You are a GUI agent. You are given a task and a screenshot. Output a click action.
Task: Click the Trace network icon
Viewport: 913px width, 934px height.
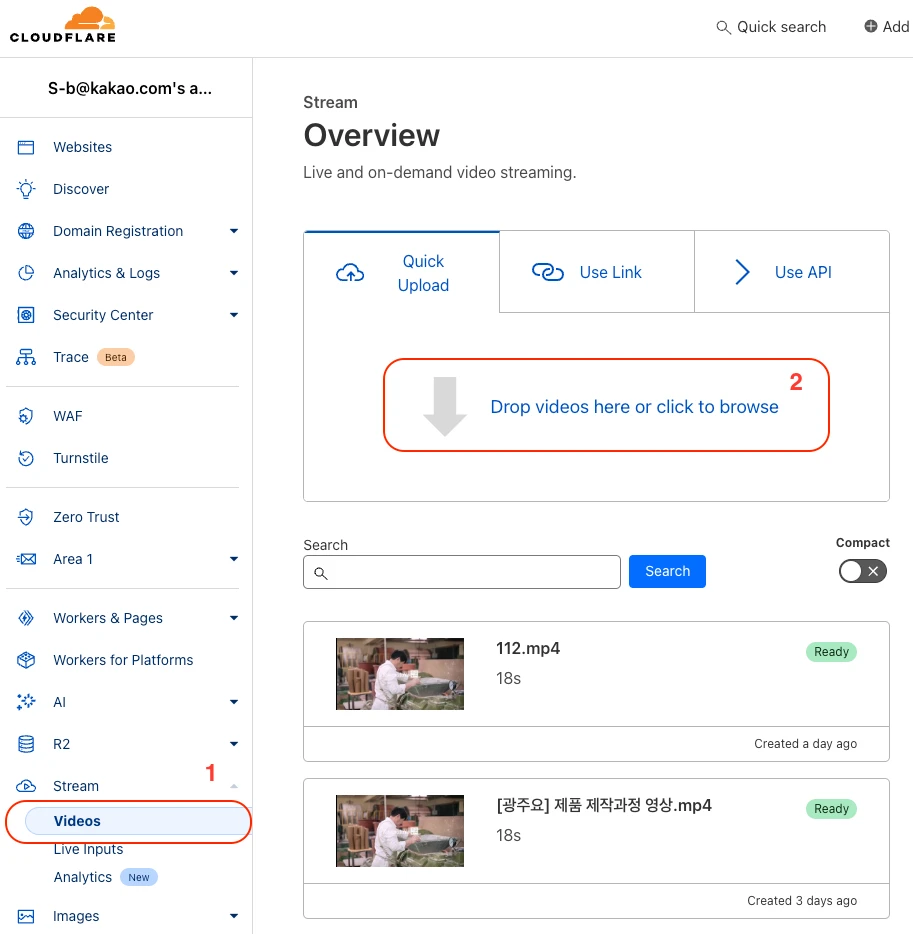pos(26,357)
